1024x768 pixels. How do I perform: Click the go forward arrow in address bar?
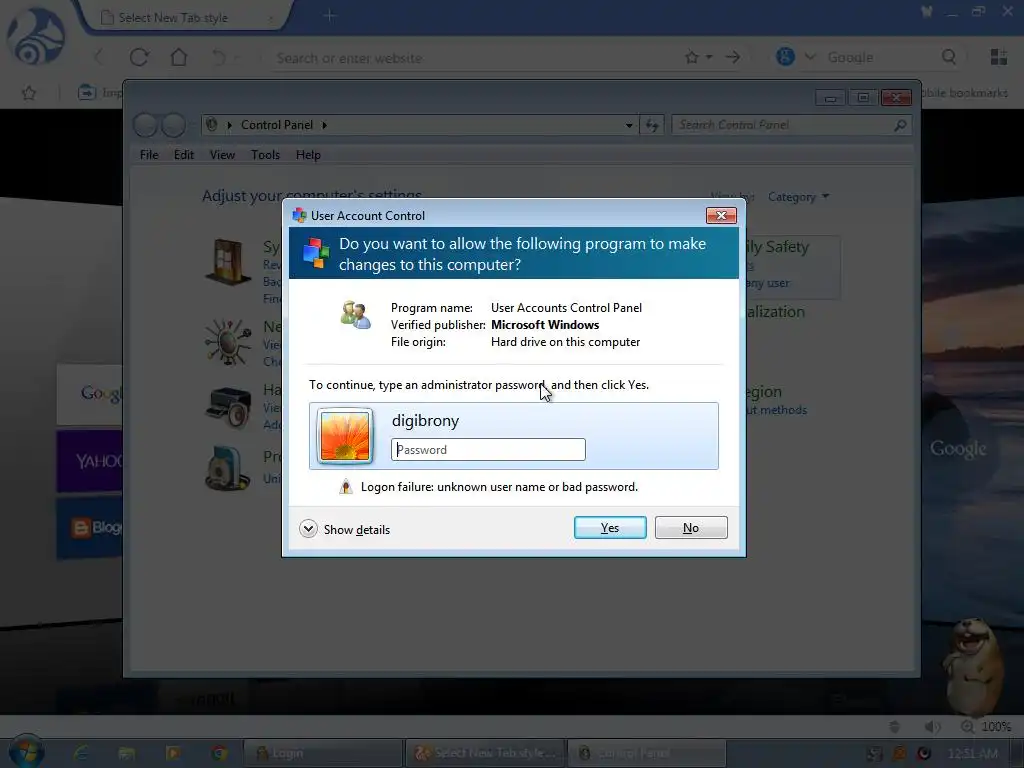tap(733, 57)
